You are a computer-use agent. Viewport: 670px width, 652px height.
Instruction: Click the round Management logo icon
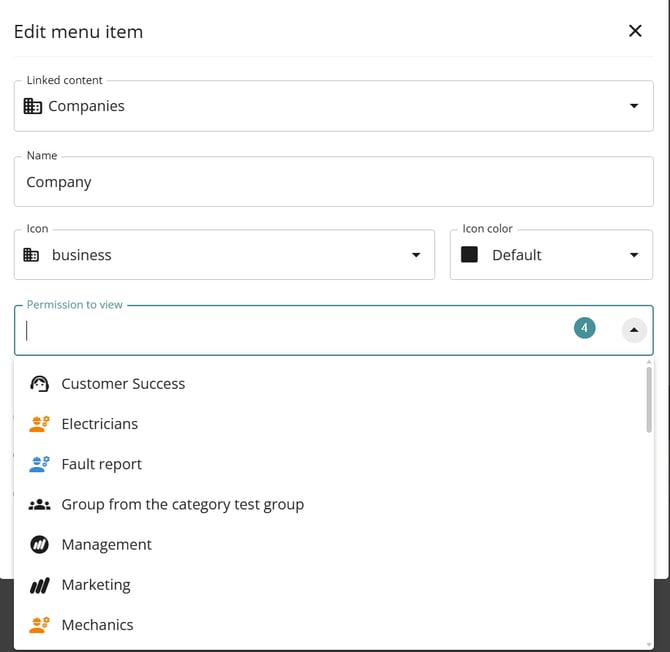tap(40, 545)
